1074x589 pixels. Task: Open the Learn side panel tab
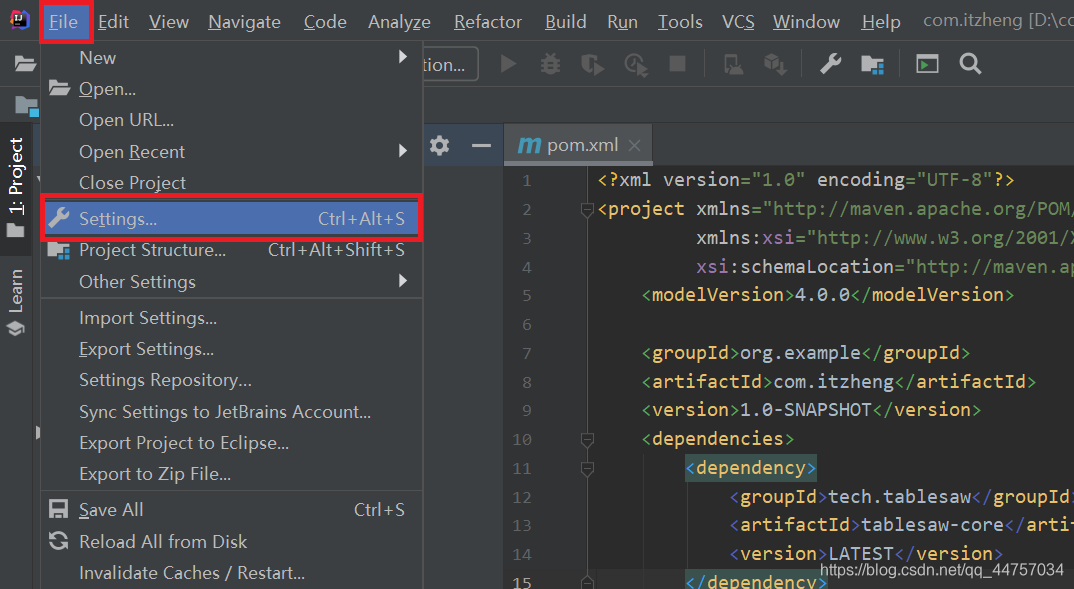click(x=16, y=300)
